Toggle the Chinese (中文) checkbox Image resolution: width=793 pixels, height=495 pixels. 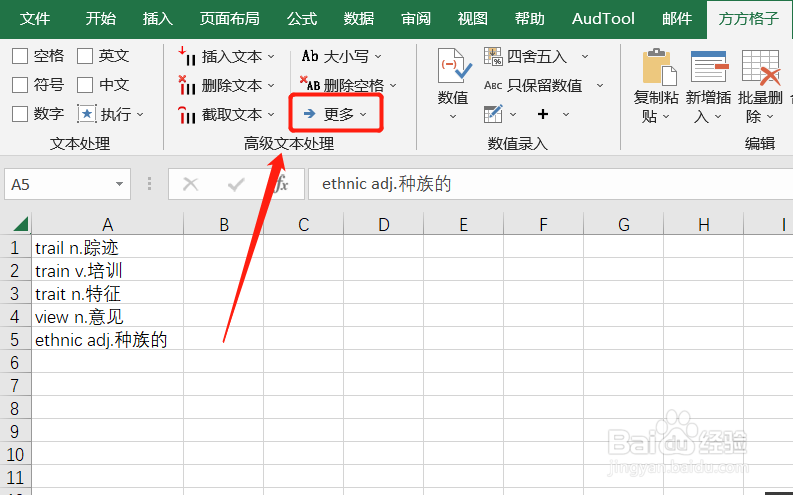point(84,84)
